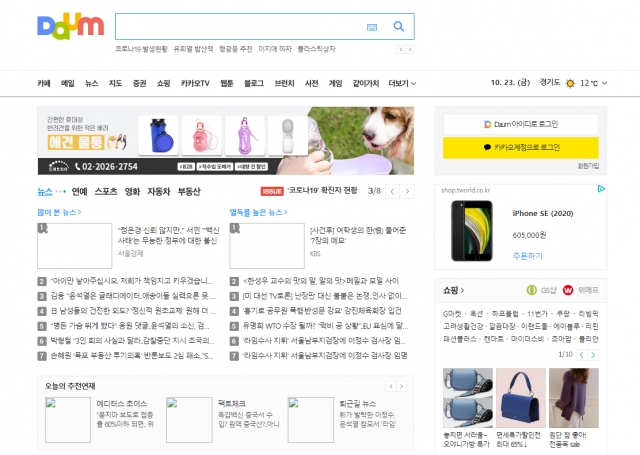The width and height of the screenshot is (640, 455).
Task: Click the 애견 물통 pet bottle banner ad
Action: tap(226, 141)
